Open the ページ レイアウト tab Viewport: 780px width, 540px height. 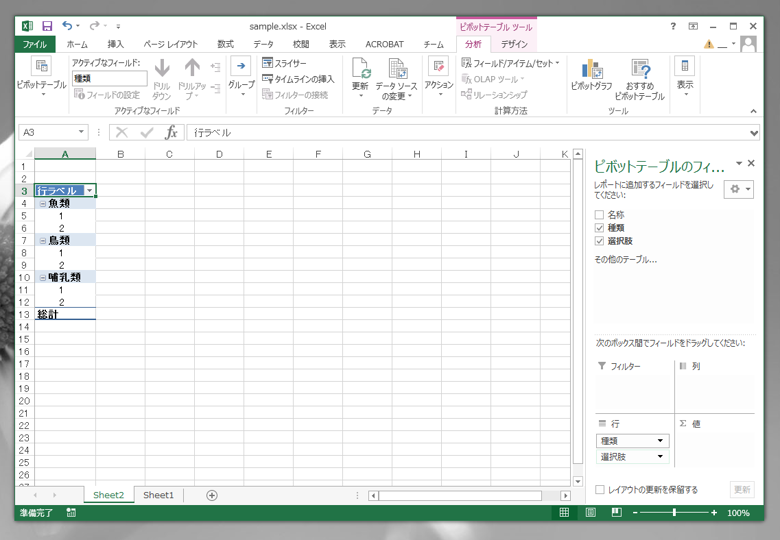click(x=171, y=44)
